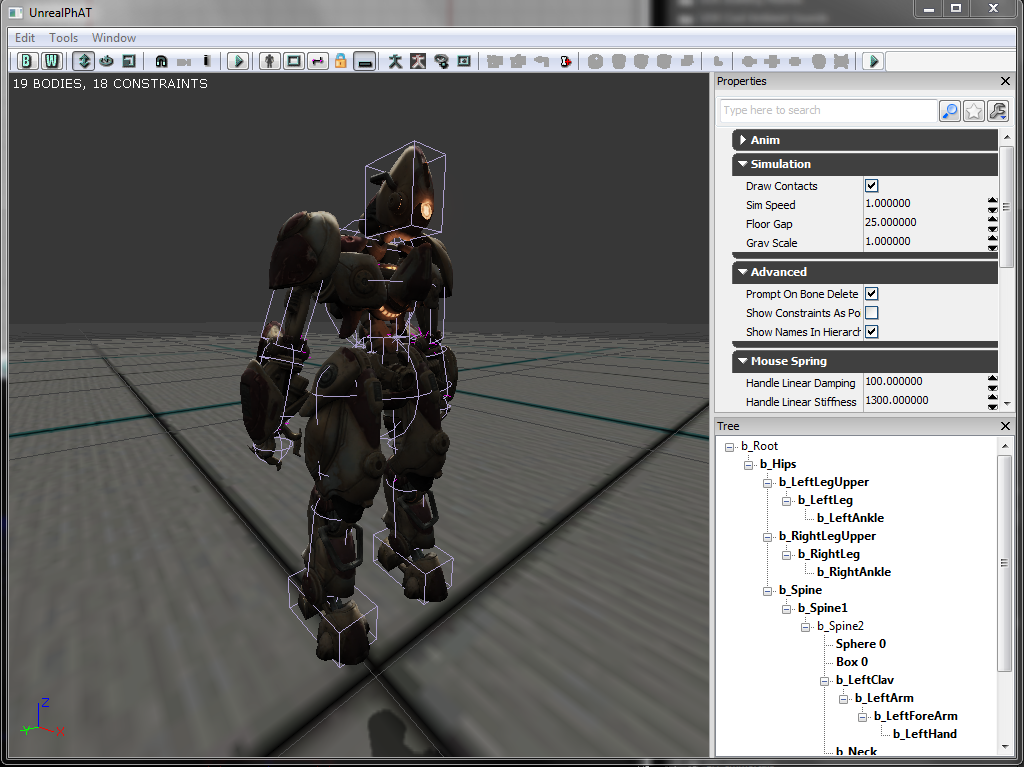Click the W world space button
1024x767 pixels.
click(50, 61)
